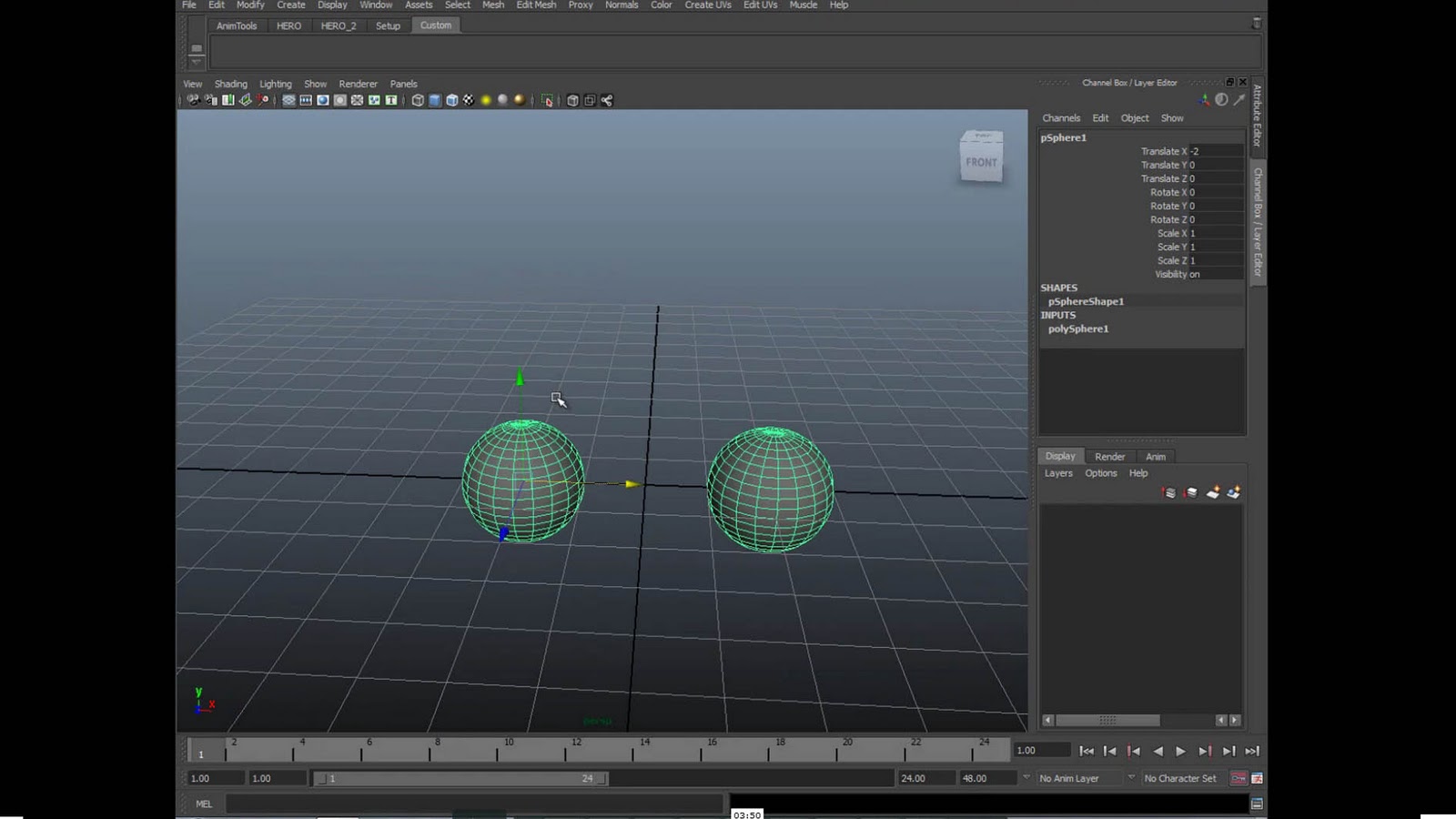Toggle the Gate Mask icon

[339, 100]
